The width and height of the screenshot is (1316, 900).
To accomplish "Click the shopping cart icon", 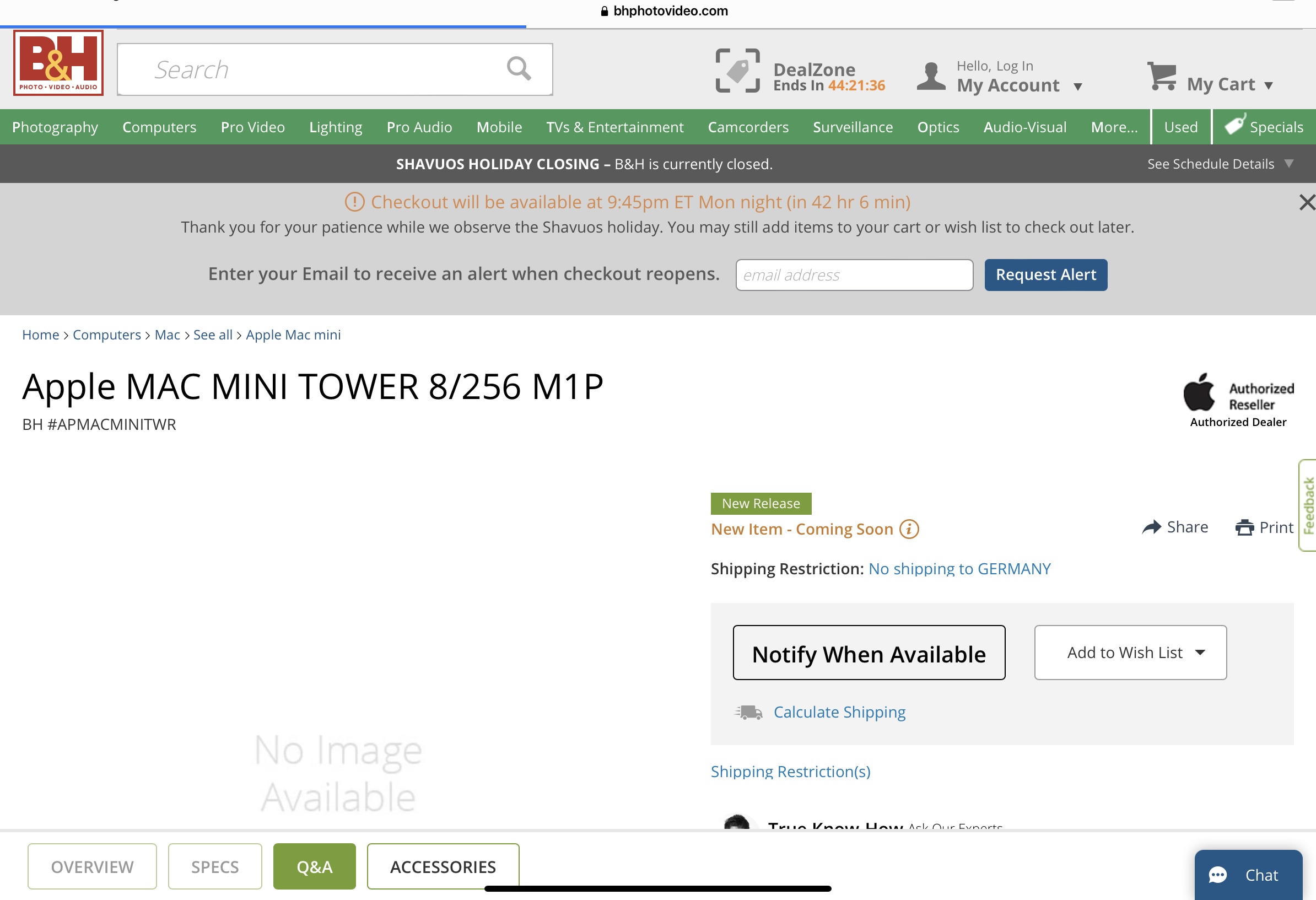I will (x=1161, y=76).
